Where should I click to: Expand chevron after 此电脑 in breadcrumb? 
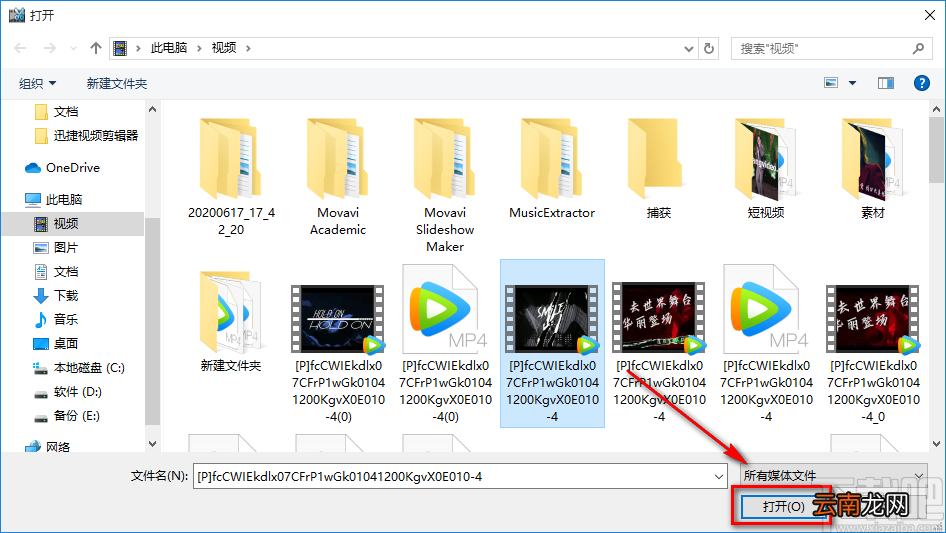pyautogui.click(x=199, y=48)
